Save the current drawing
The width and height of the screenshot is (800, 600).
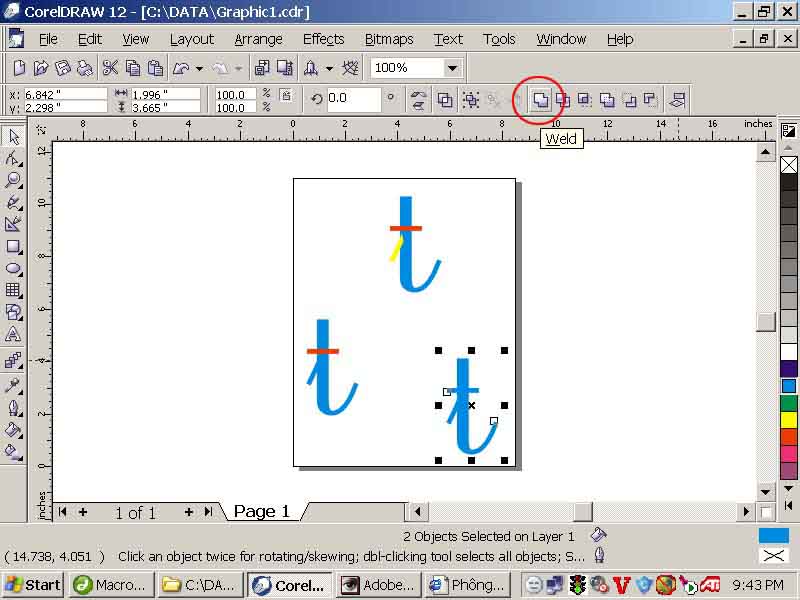click(x=63, y=68)
